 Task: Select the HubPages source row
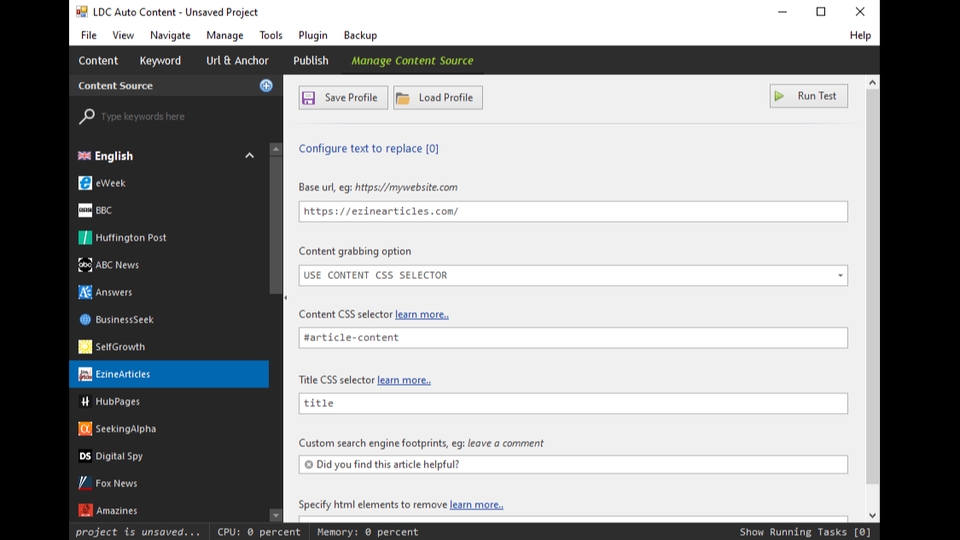(169, 402)
